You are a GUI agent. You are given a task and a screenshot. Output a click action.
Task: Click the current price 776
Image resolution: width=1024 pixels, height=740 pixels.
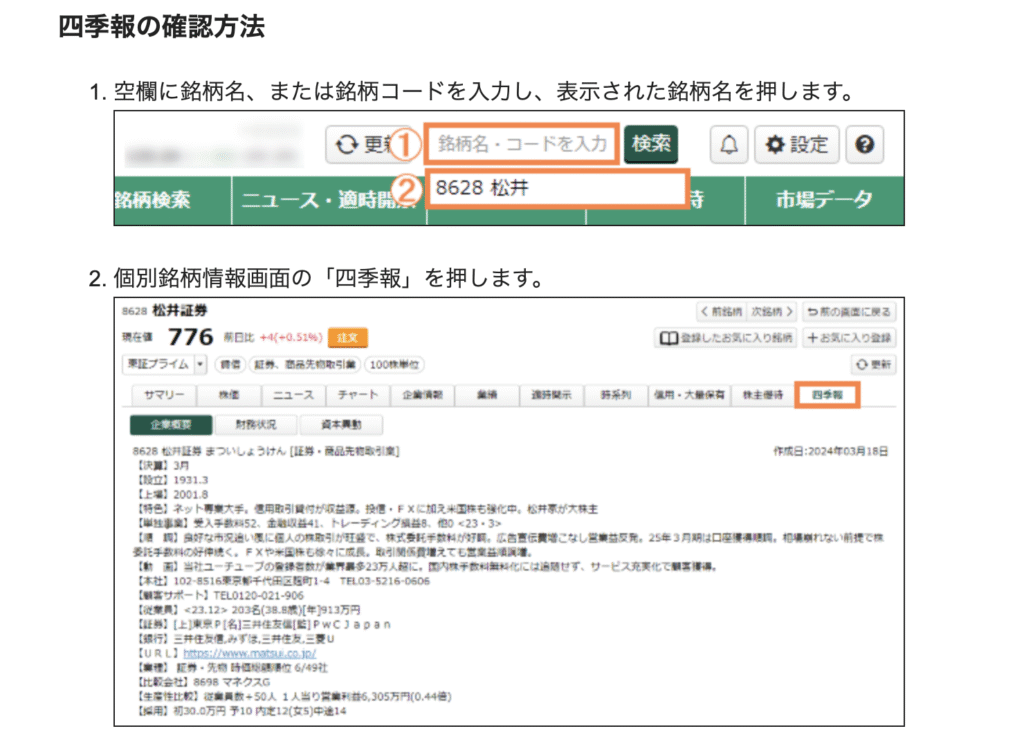(x=191, y=337)
